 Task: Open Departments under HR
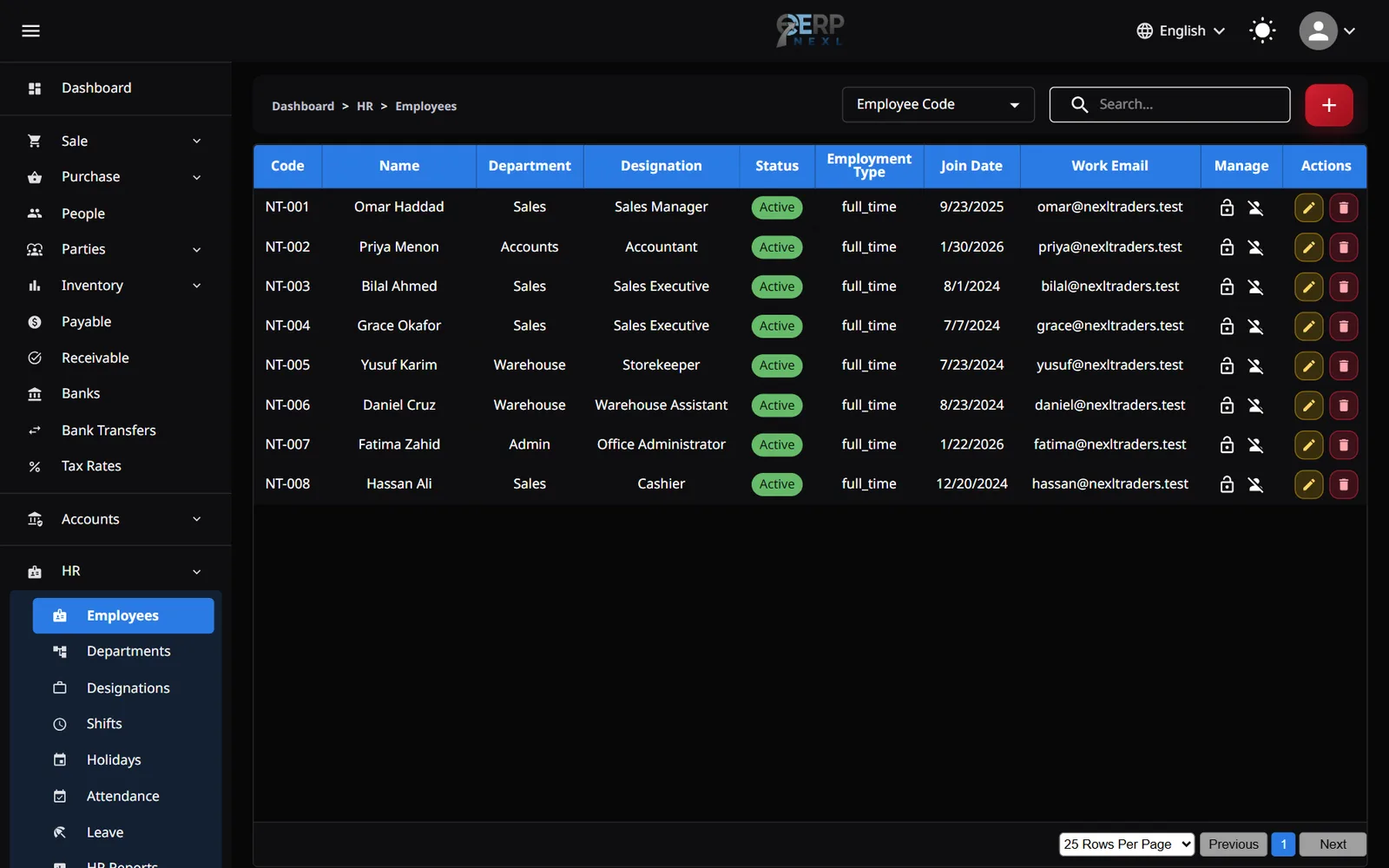point(123,651)
